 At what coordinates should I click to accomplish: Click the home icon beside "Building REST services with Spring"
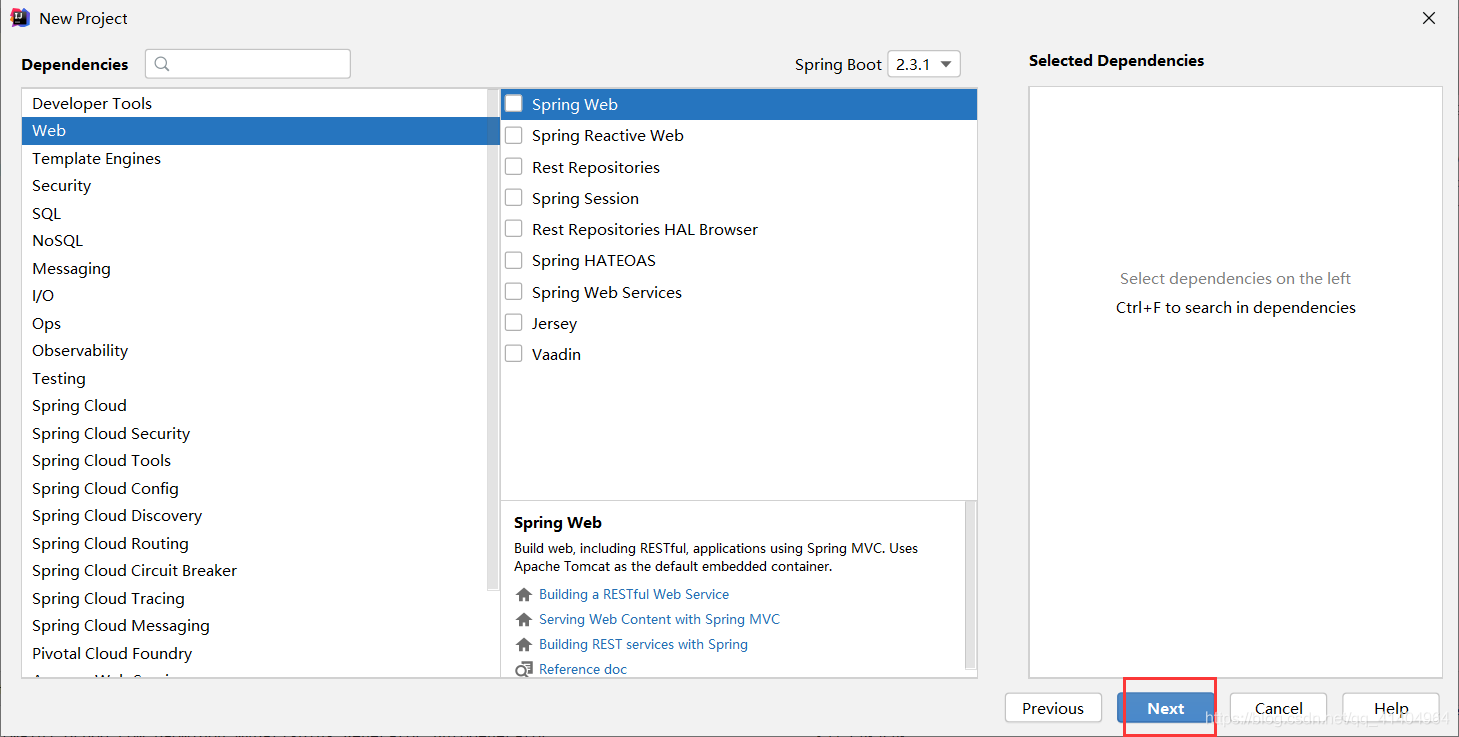(524, 644)
